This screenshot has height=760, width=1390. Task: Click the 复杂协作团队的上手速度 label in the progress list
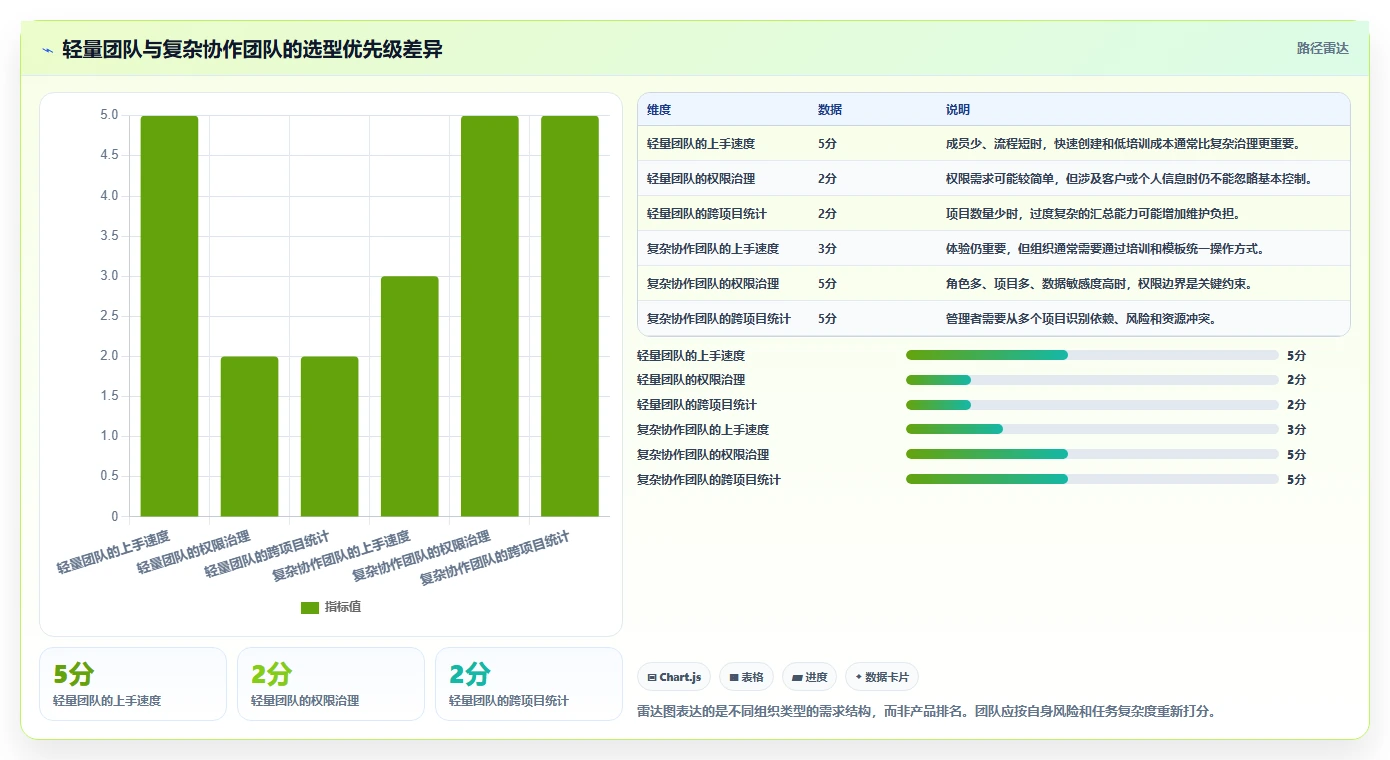[703, 430]
